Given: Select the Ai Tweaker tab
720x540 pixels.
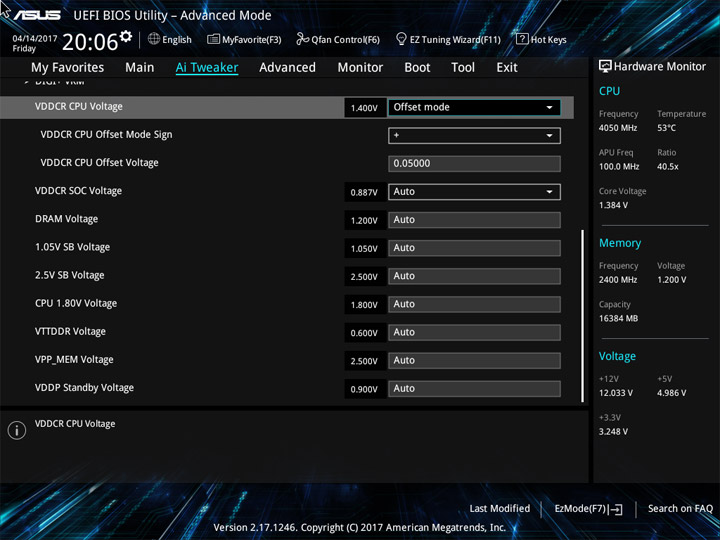Looking at the screenshot, I should click(x=207, y=68).
